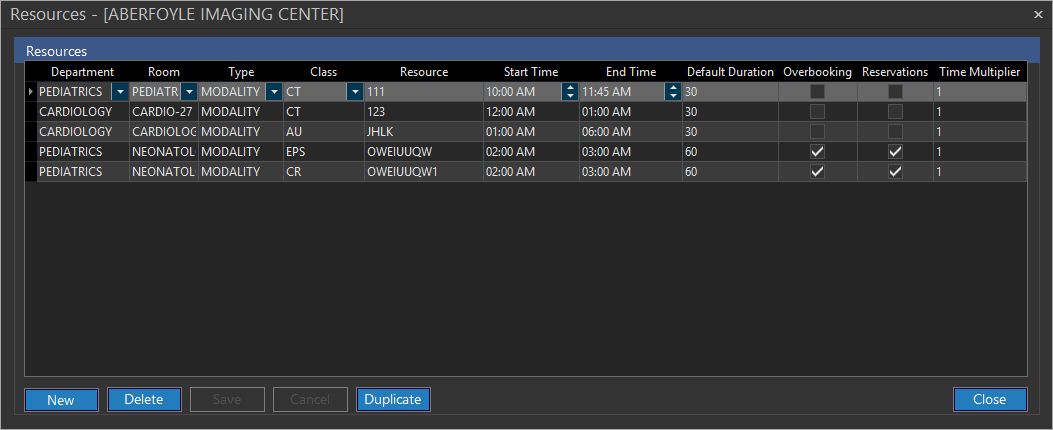Close the Resources window with the X
Screen dimensions: 1053x430
[x=1037, y=15]
